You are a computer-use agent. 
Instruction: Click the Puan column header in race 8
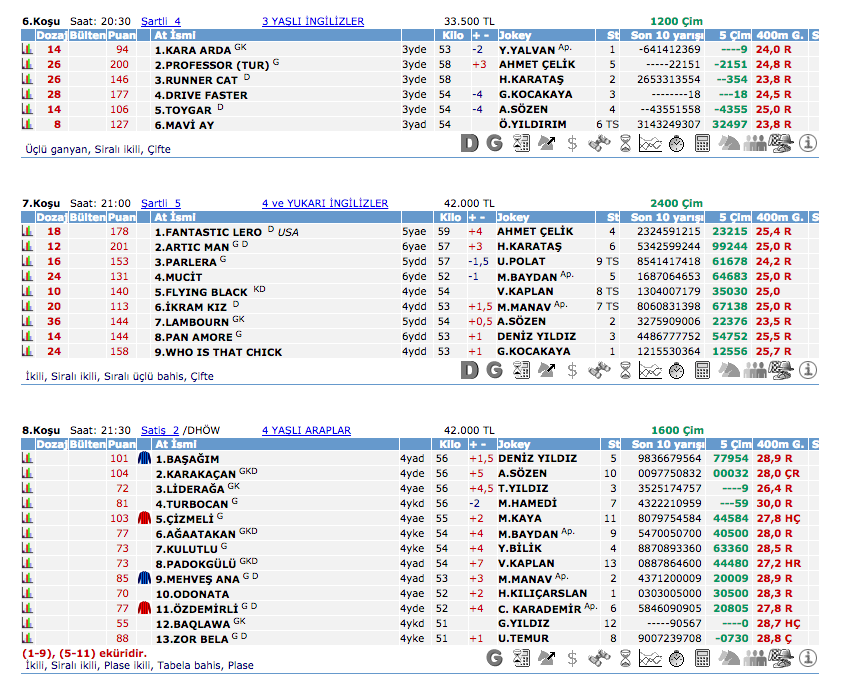pos(122,444)
